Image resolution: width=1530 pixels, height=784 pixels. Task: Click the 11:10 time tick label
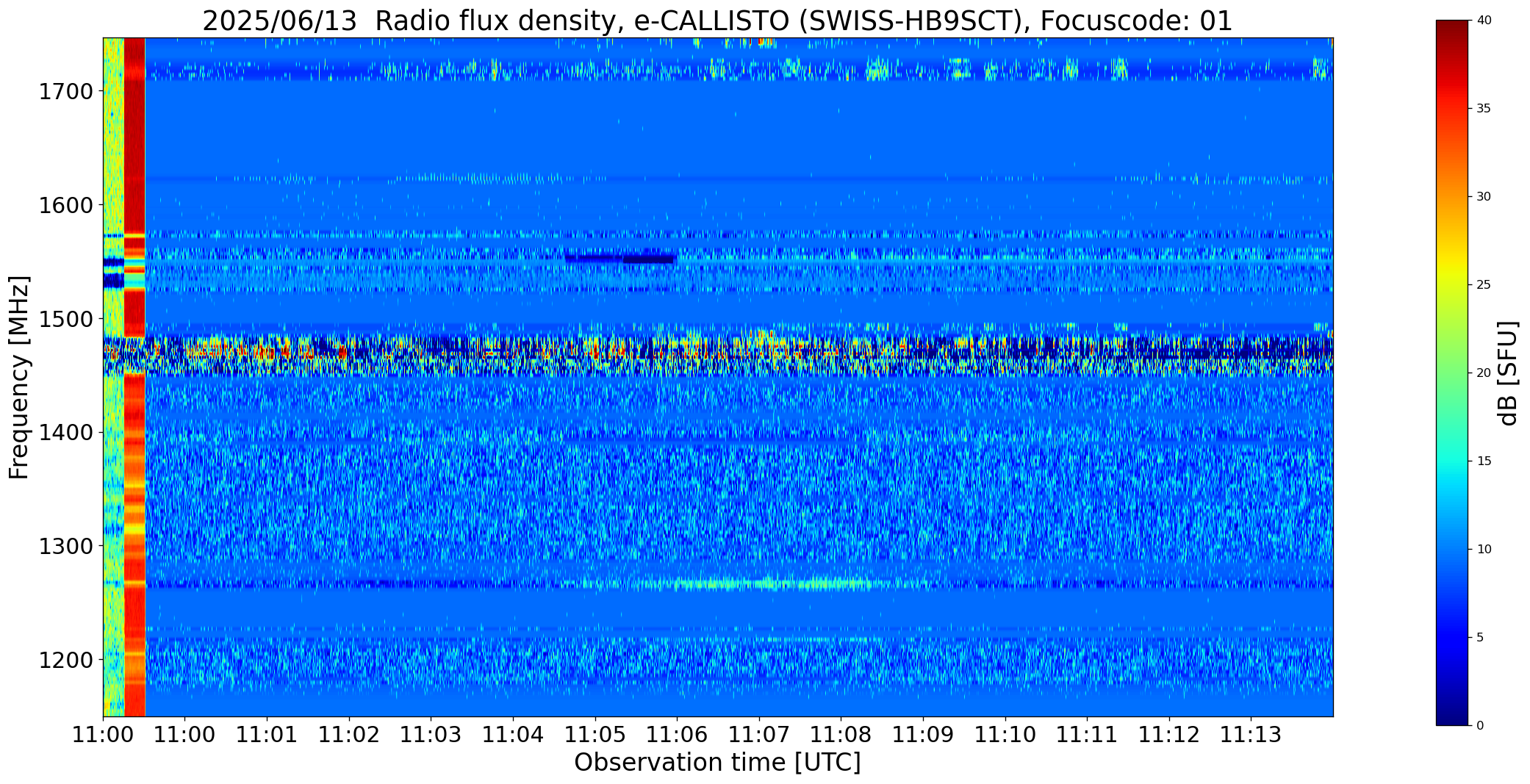[x=1005, y=735]
